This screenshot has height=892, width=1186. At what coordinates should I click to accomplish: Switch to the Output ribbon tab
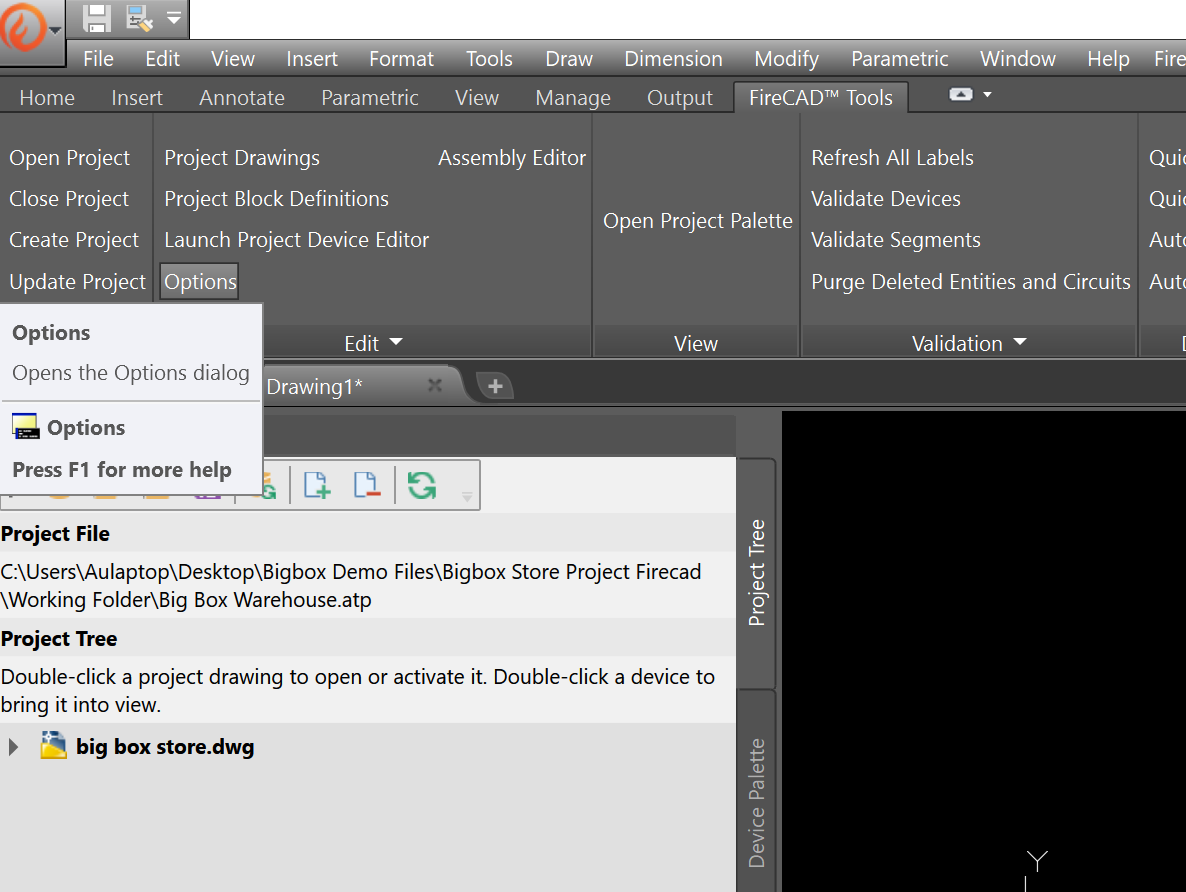680,98
